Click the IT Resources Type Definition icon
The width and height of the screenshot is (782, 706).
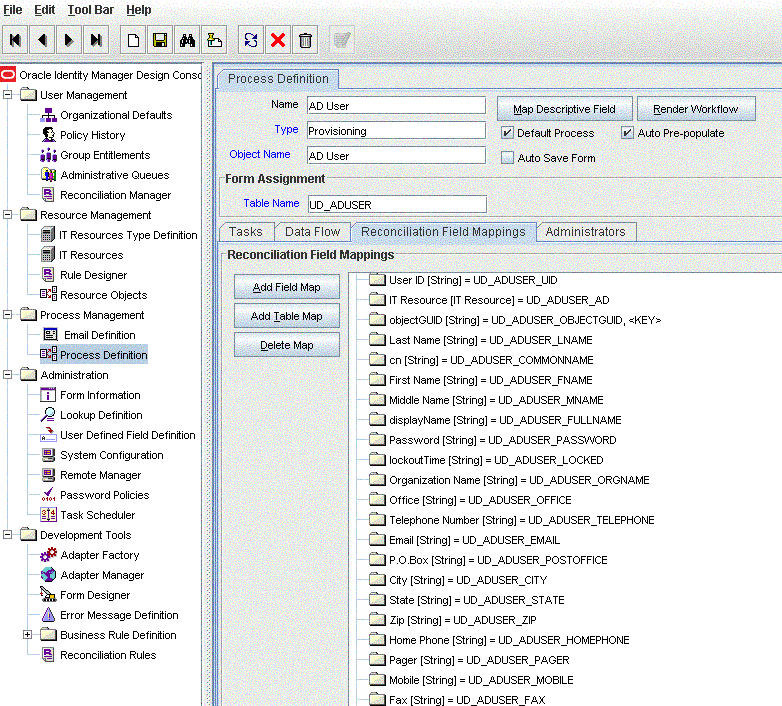(48, 235)
